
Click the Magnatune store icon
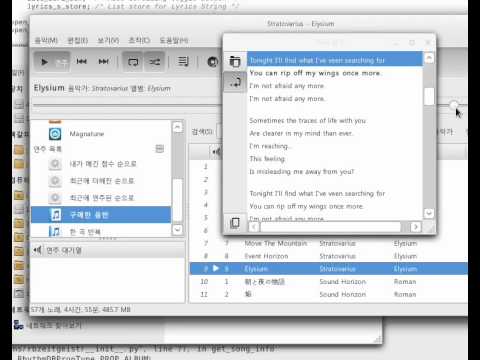(55, 134)
